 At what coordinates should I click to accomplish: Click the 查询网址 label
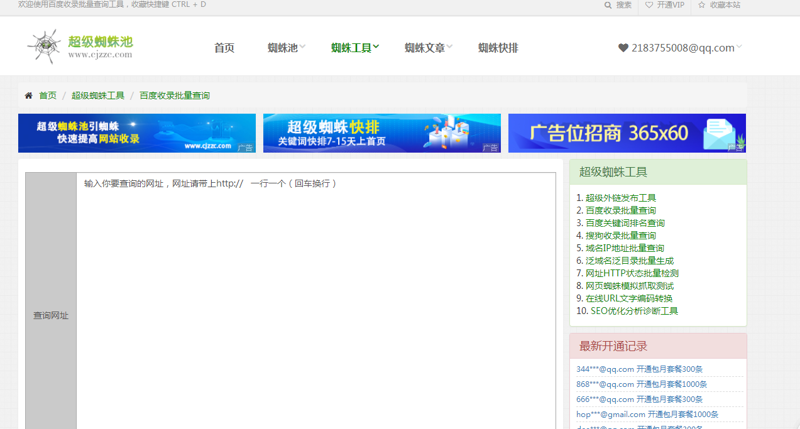[x=51, y=316]
